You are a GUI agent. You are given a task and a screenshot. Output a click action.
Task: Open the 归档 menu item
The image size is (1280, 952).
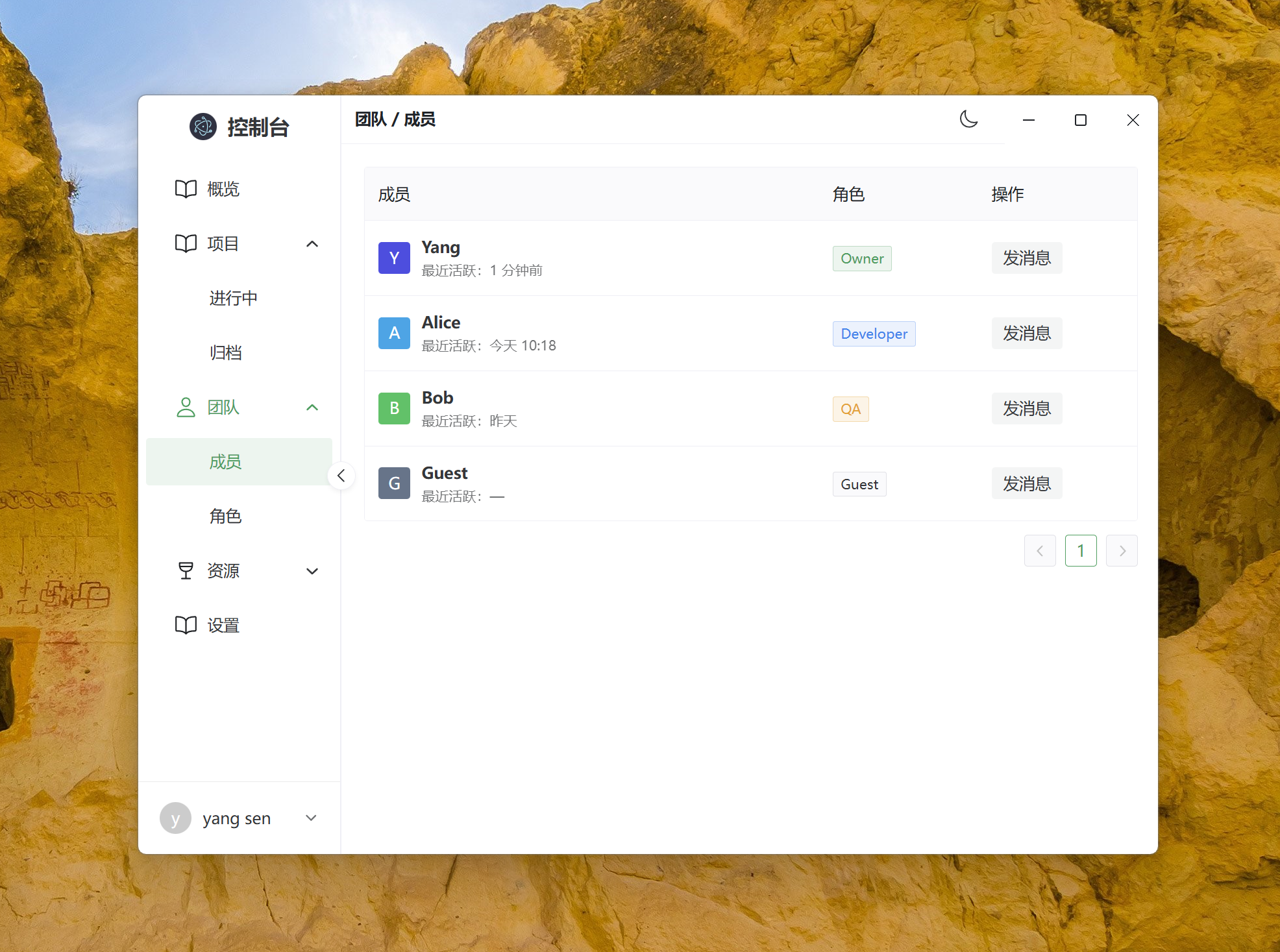click(x=226, y=352)
